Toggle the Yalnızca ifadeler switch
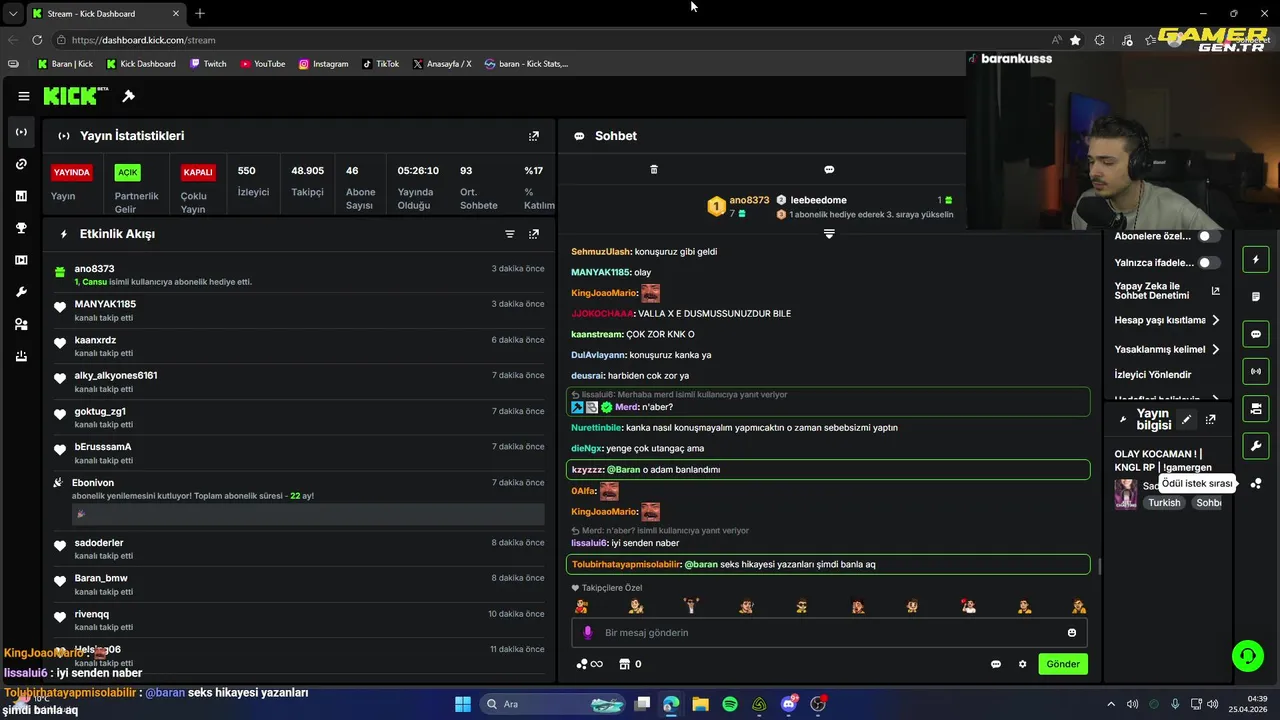This screenshot has width=1280, height=720. tap(1210, 263)
